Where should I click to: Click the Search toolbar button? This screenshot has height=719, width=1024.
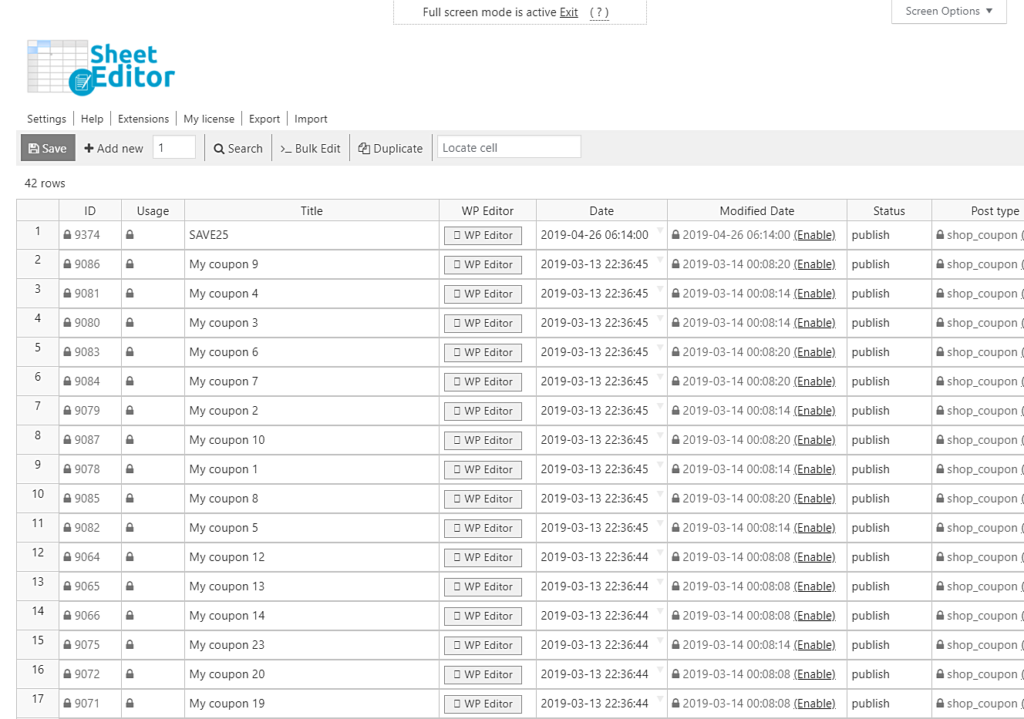pos(238,148)
